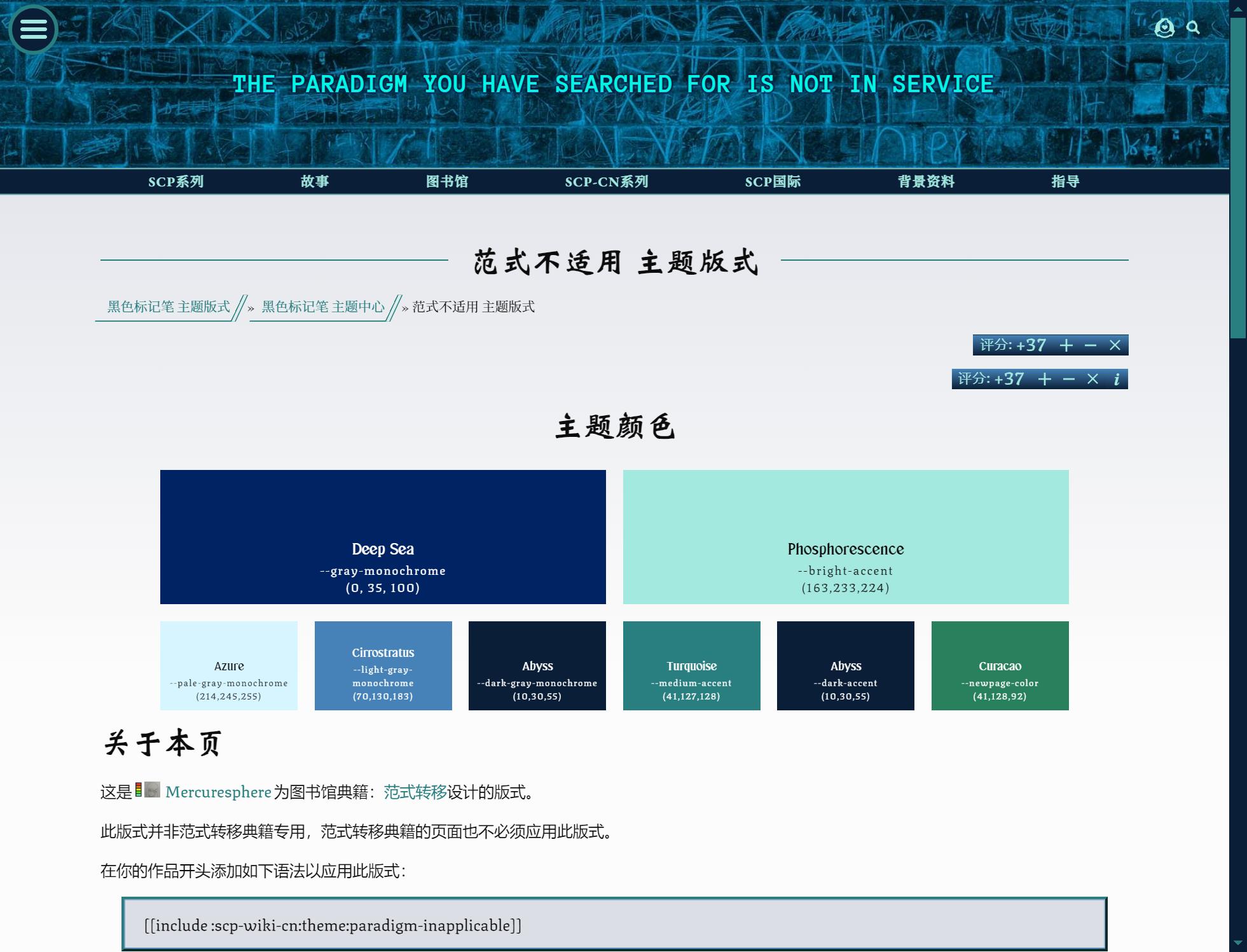Open the search magnifier icon

pos(1193,28)
